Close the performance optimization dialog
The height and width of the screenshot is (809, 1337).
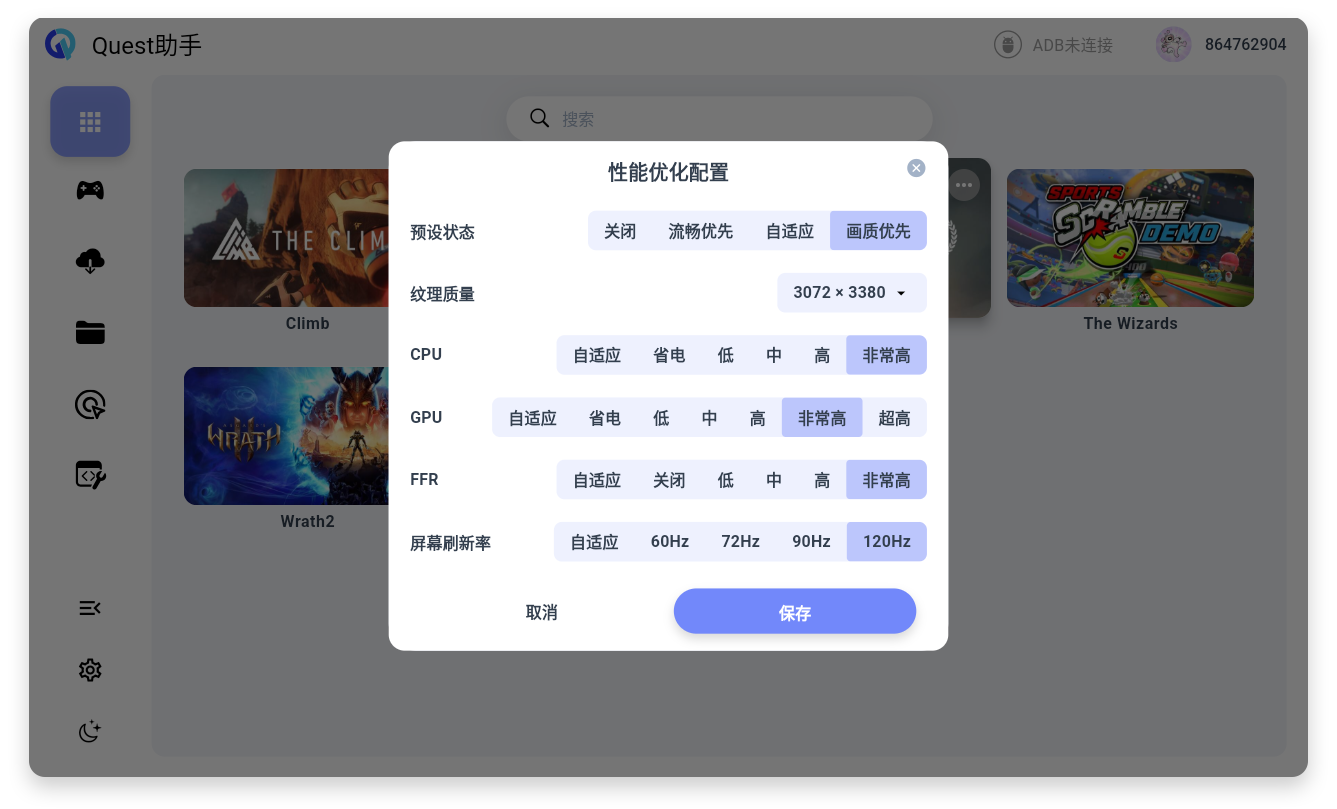coord(916,168)
